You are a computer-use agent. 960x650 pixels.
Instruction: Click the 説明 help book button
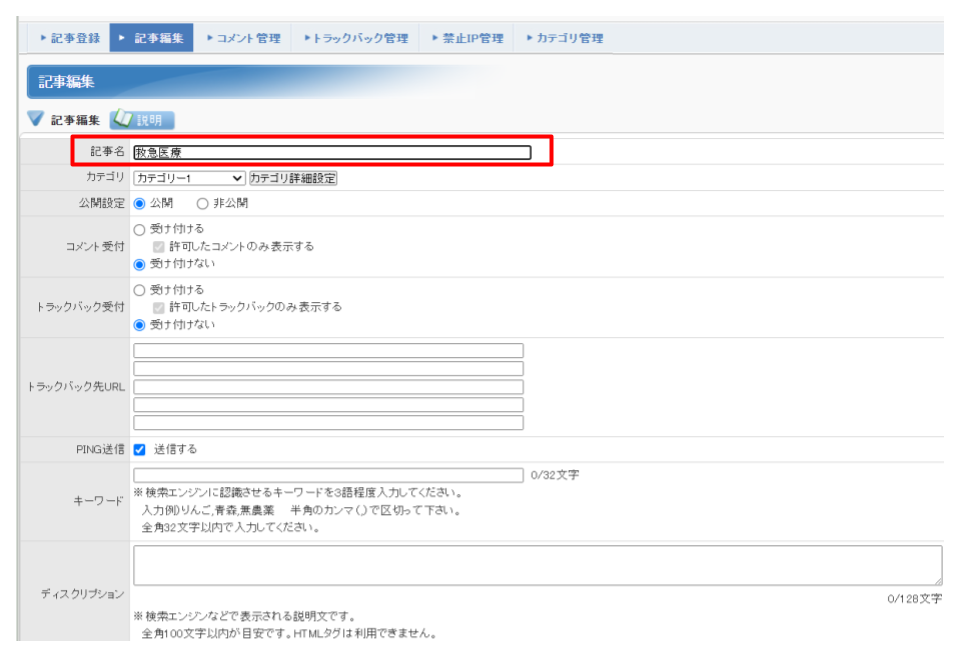[x=143, y=120]
